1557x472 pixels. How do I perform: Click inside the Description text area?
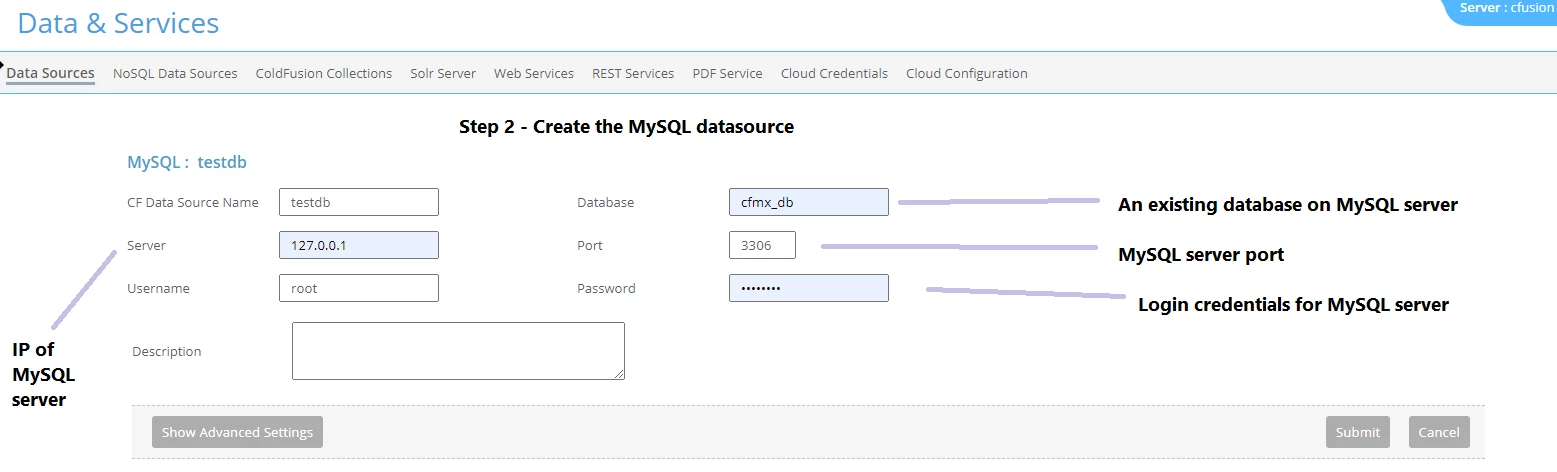point(458,351)
